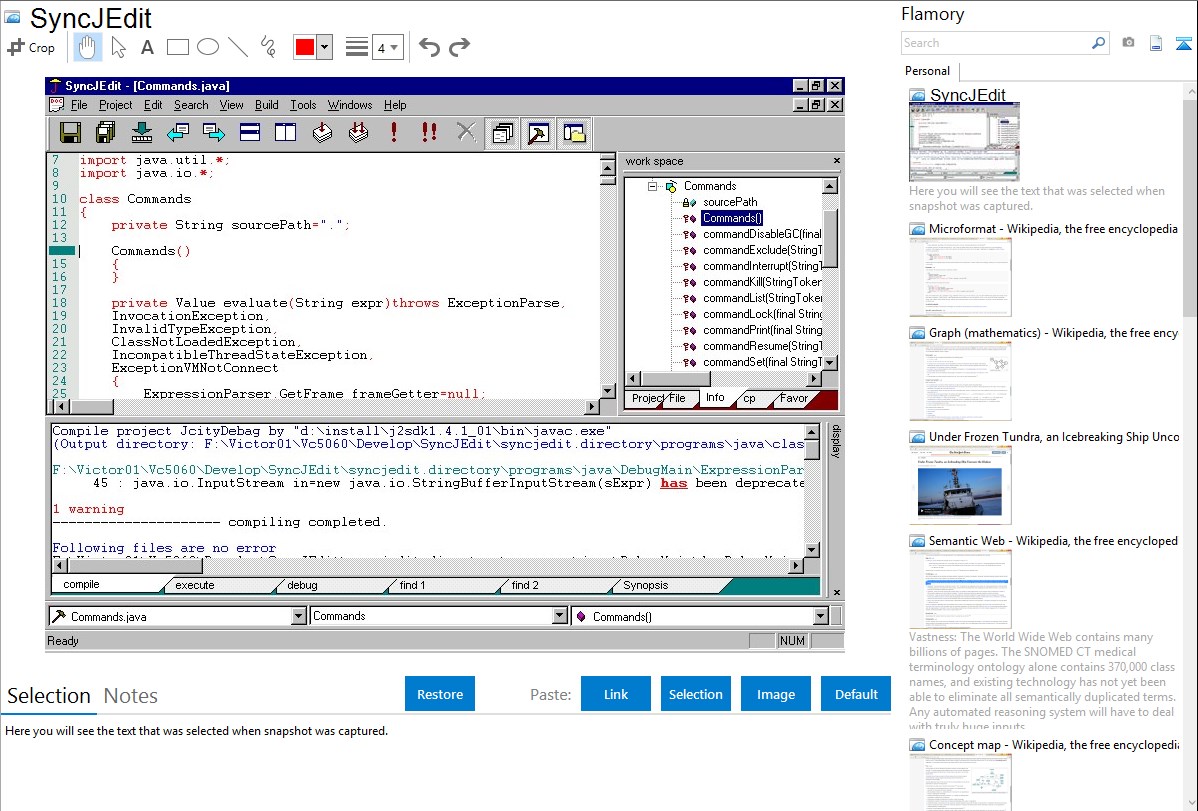The height and width of the screenshot is (811, 1198).
Task: Select the straight line tool
Action: coord(238,47)
